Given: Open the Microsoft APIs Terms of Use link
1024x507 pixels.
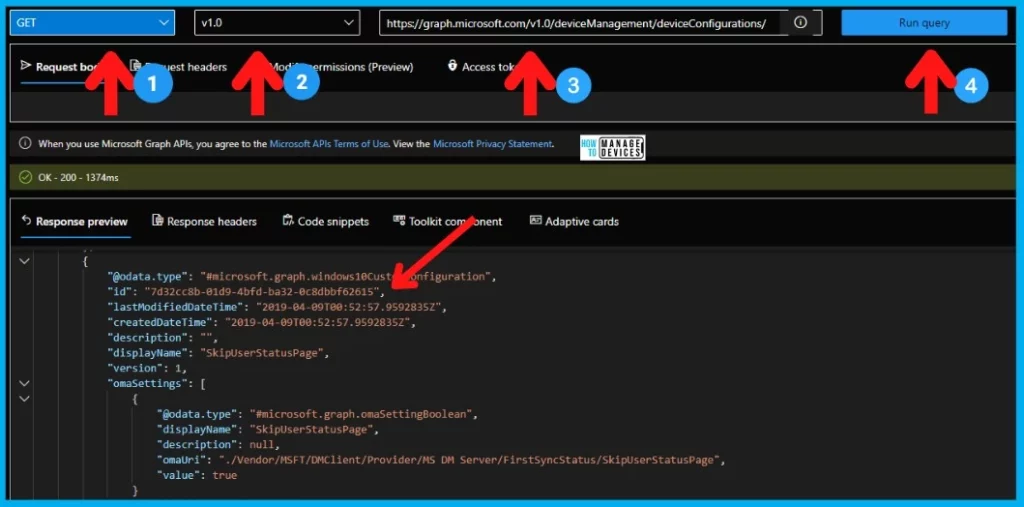Looking at the screenshot, I should point(330,144).
